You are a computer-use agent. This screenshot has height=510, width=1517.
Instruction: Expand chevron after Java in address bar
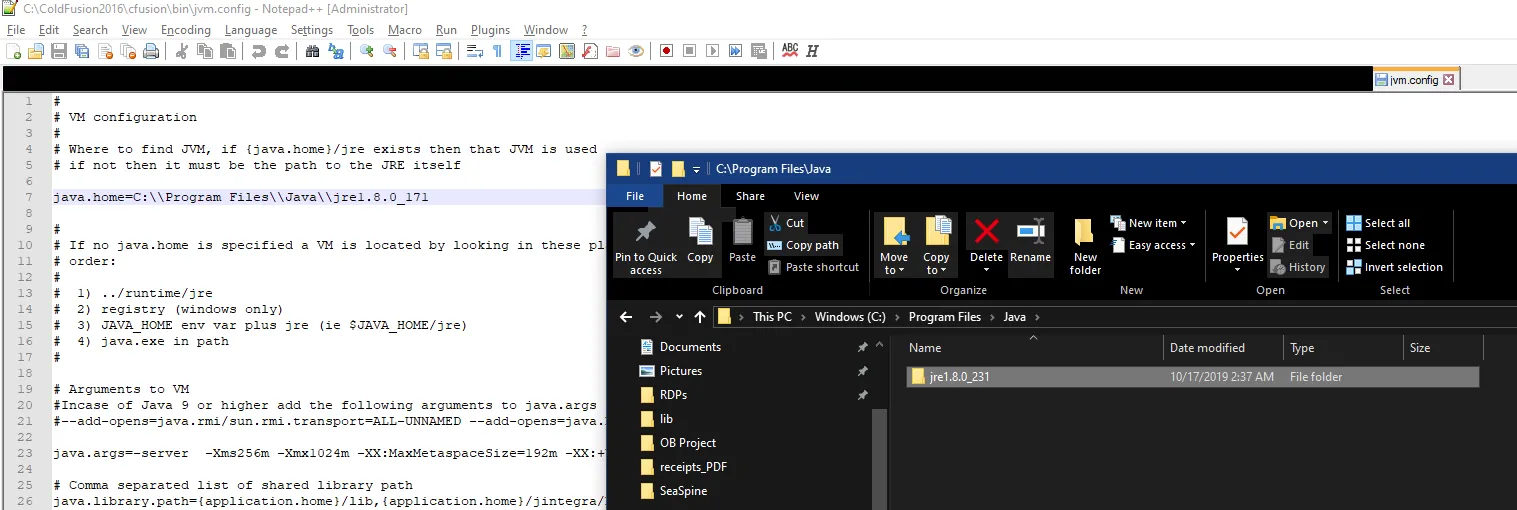coord(1037,317)
